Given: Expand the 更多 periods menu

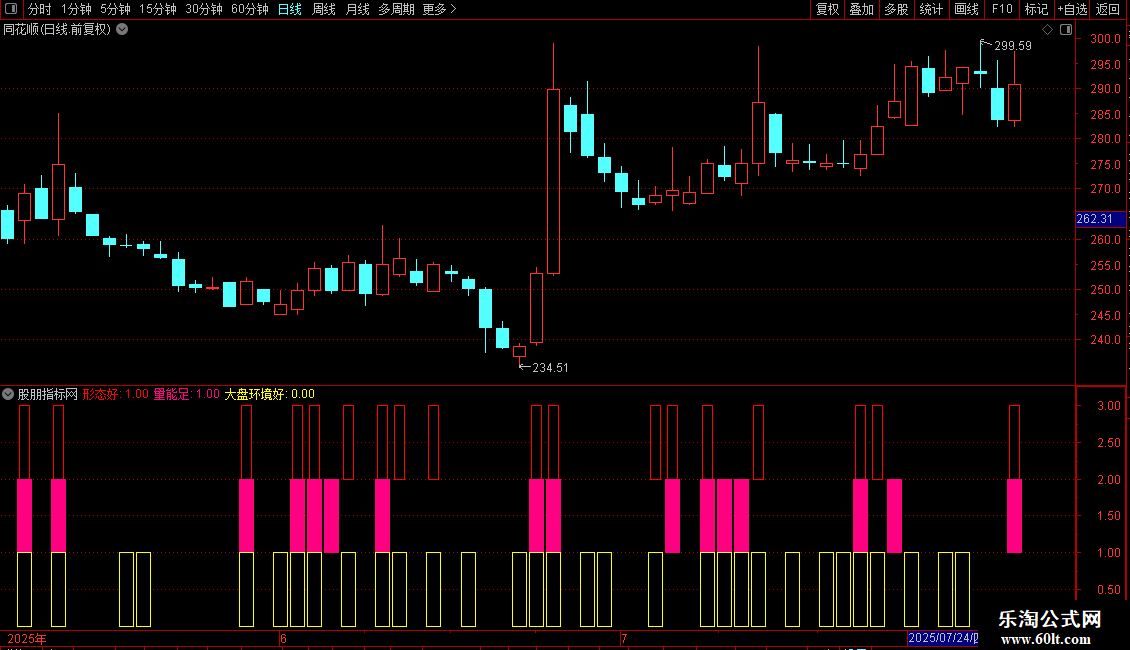Looking at the screenshot, I should tap(440, 9).
